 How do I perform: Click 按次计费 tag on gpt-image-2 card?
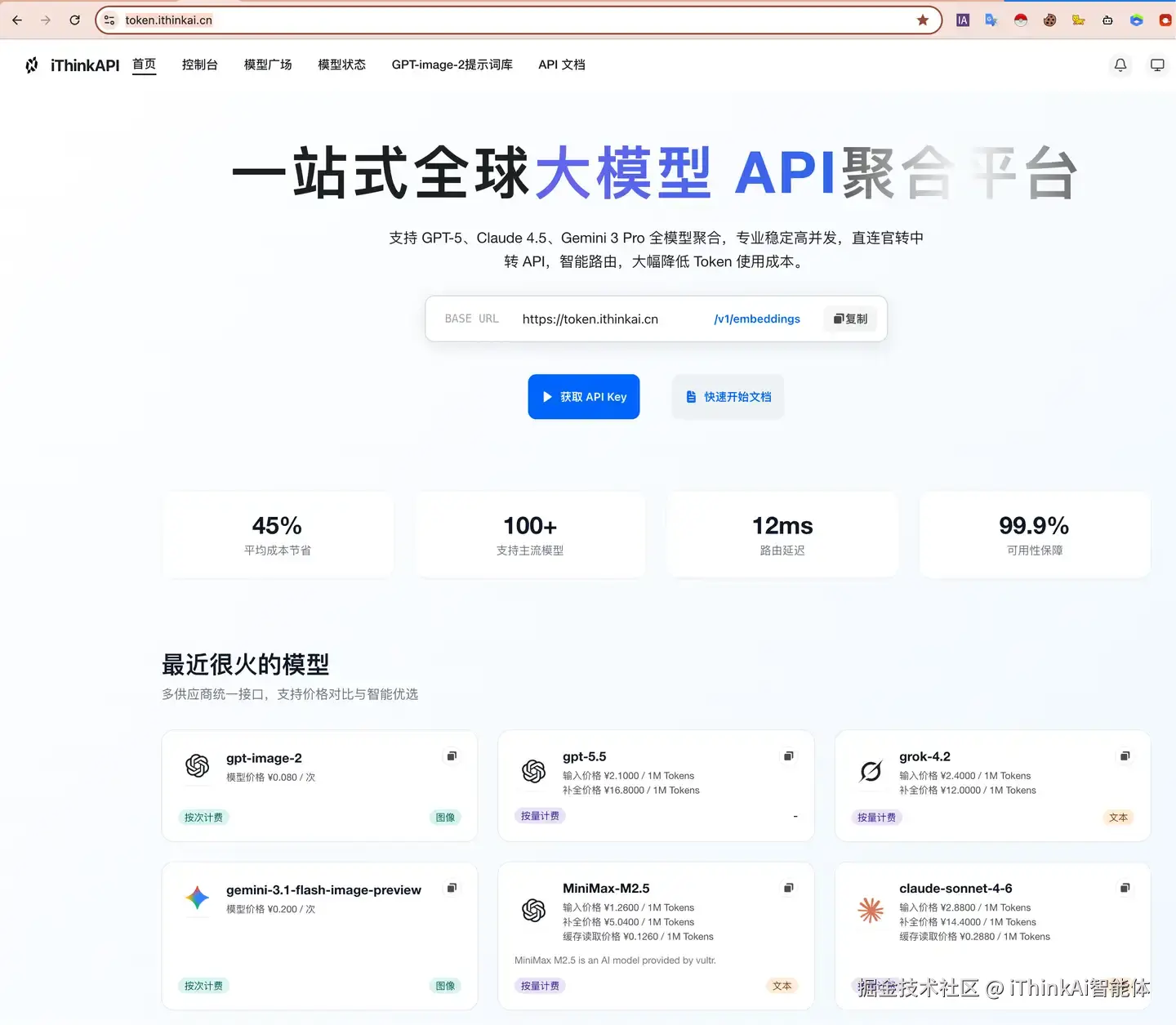(x=203, y=818)
